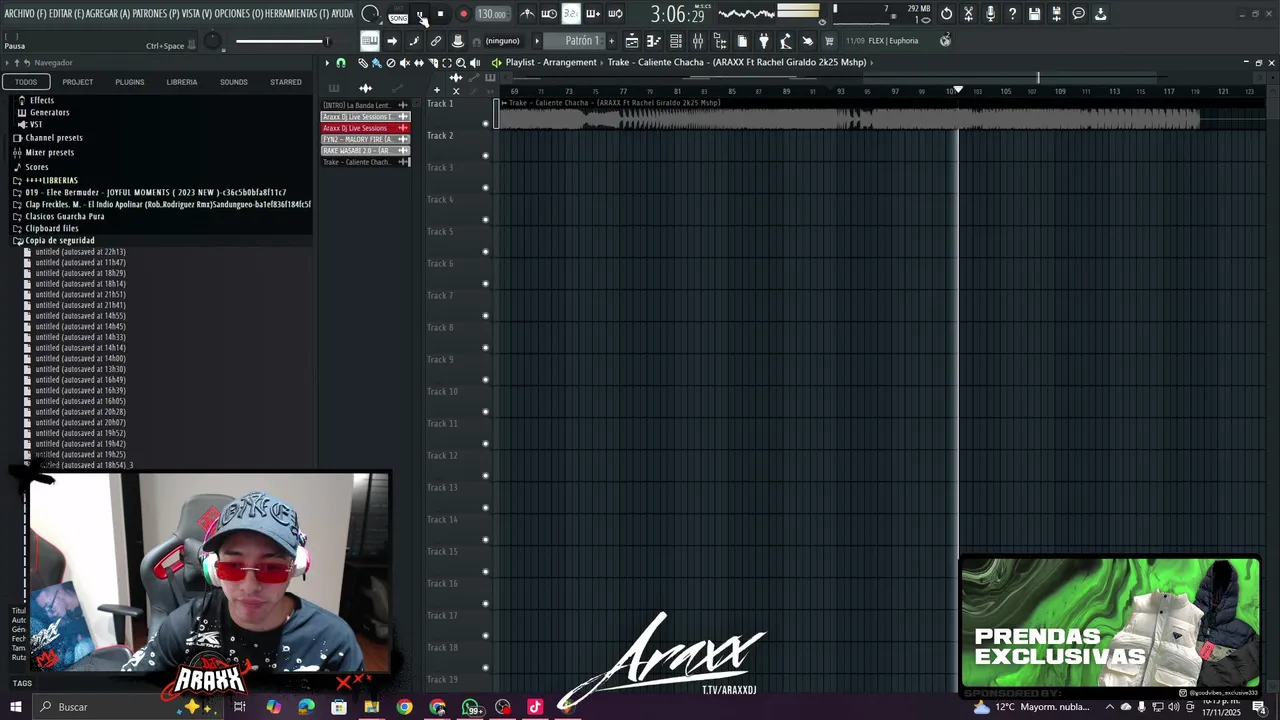This screenshot has height=720, width=1280.
Task: Select the playlist slip tool
Action: pyautogui.click(x=418, y=62)
